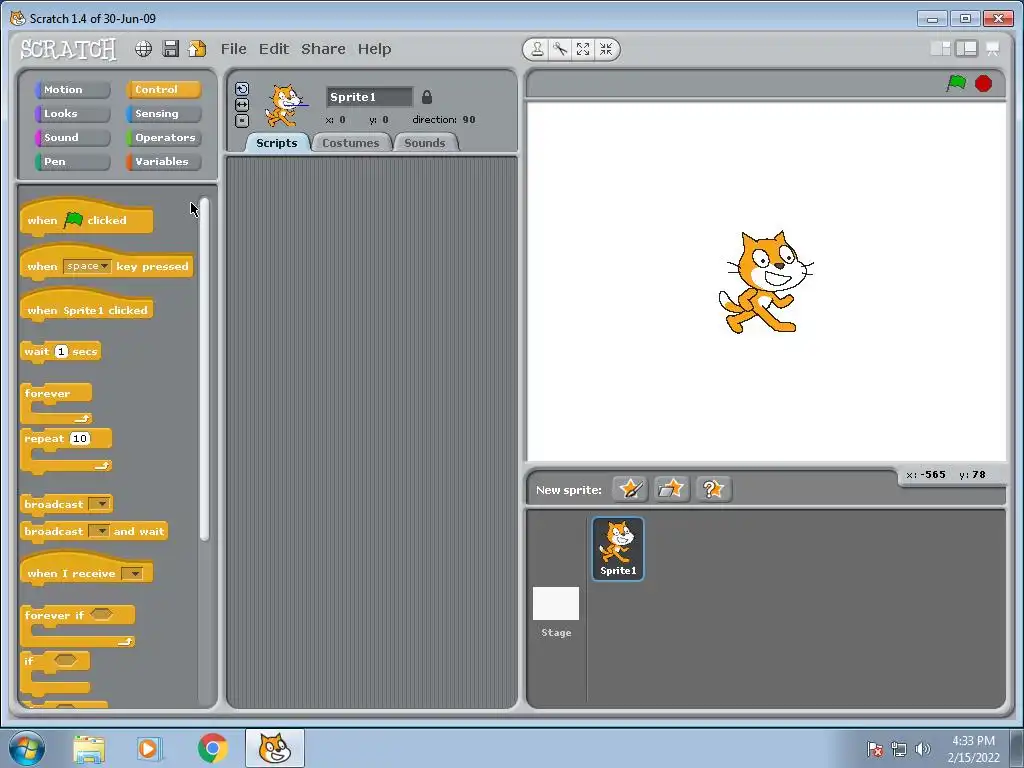
Task: Click the when green flag clicked block
Action: tap(86, 218)
